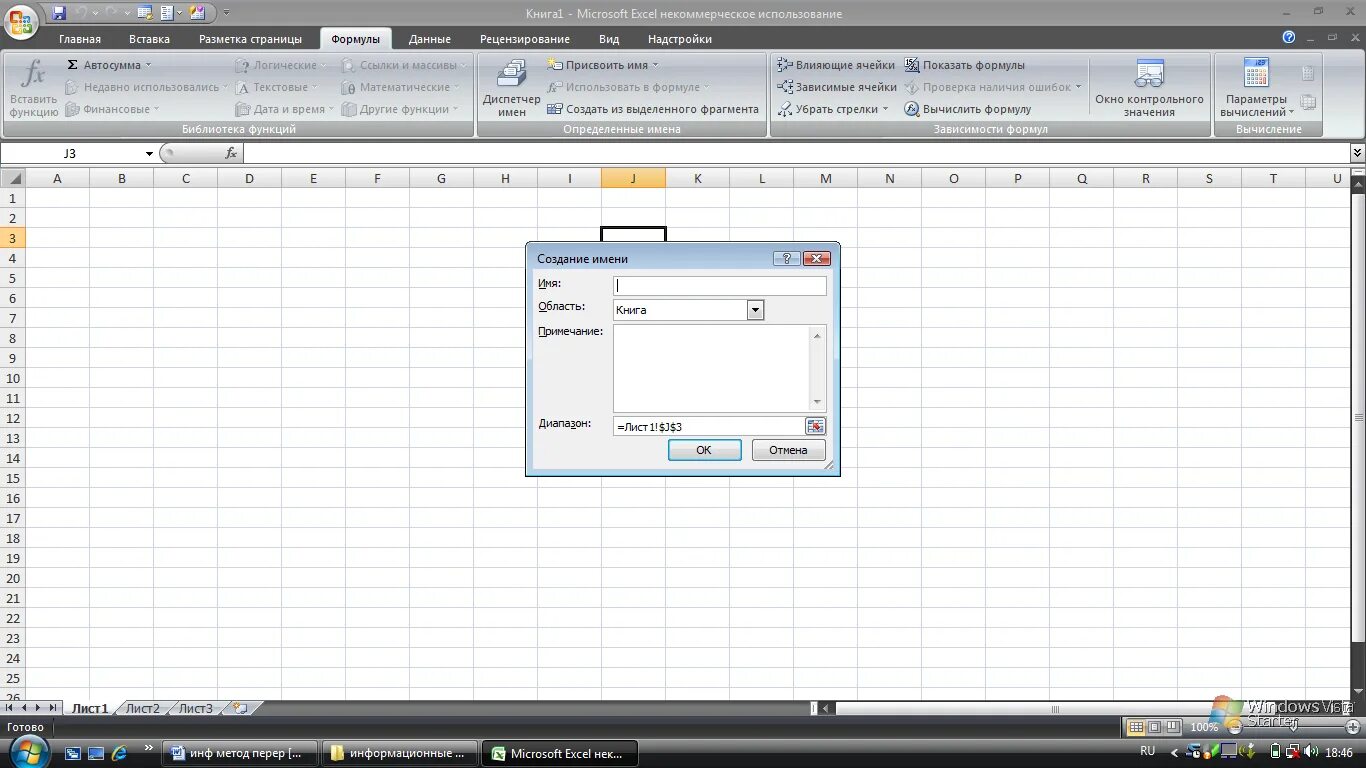Open the Проверка наличия ошибок dropdown
The width and height of the screenshot is (1366, 768).
[1078, 87]
